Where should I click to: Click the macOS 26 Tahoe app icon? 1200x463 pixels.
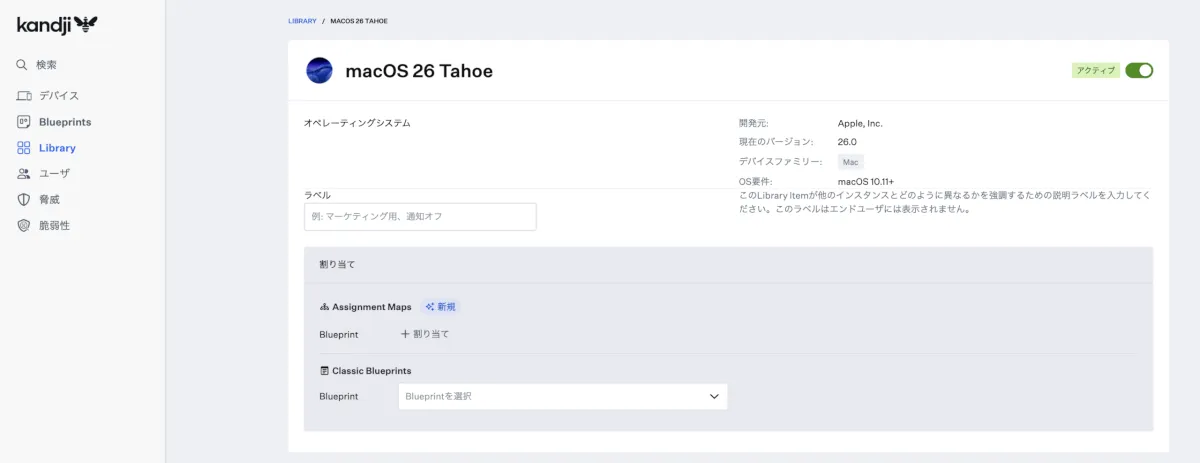point(319,71)
